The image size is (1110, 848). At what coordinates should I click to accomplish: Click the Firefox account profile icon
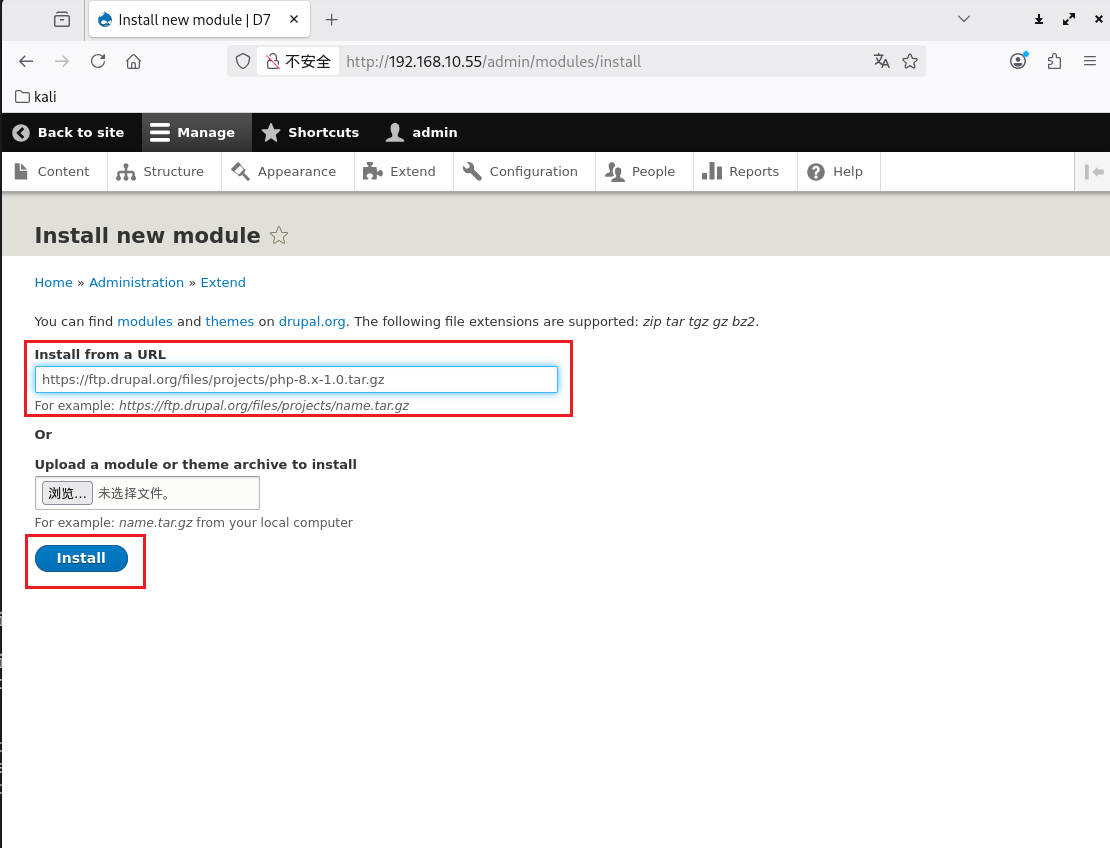pos(1018,61)
